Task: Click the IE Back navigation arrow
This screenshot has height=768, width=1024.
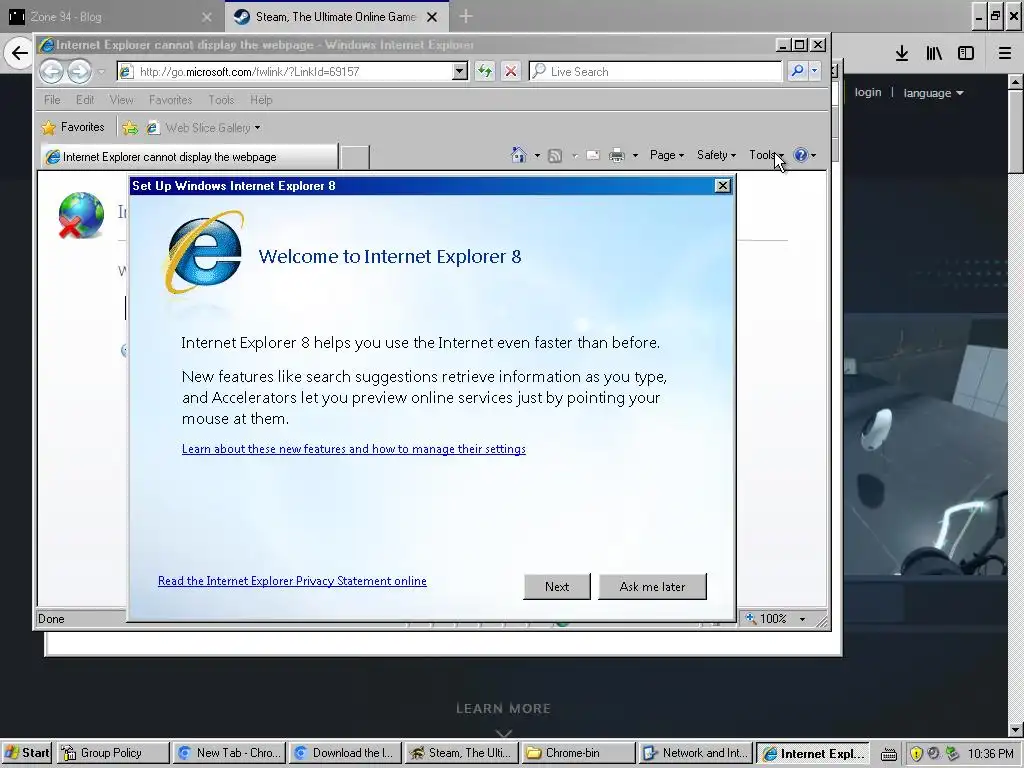Action: pos(52,71)
